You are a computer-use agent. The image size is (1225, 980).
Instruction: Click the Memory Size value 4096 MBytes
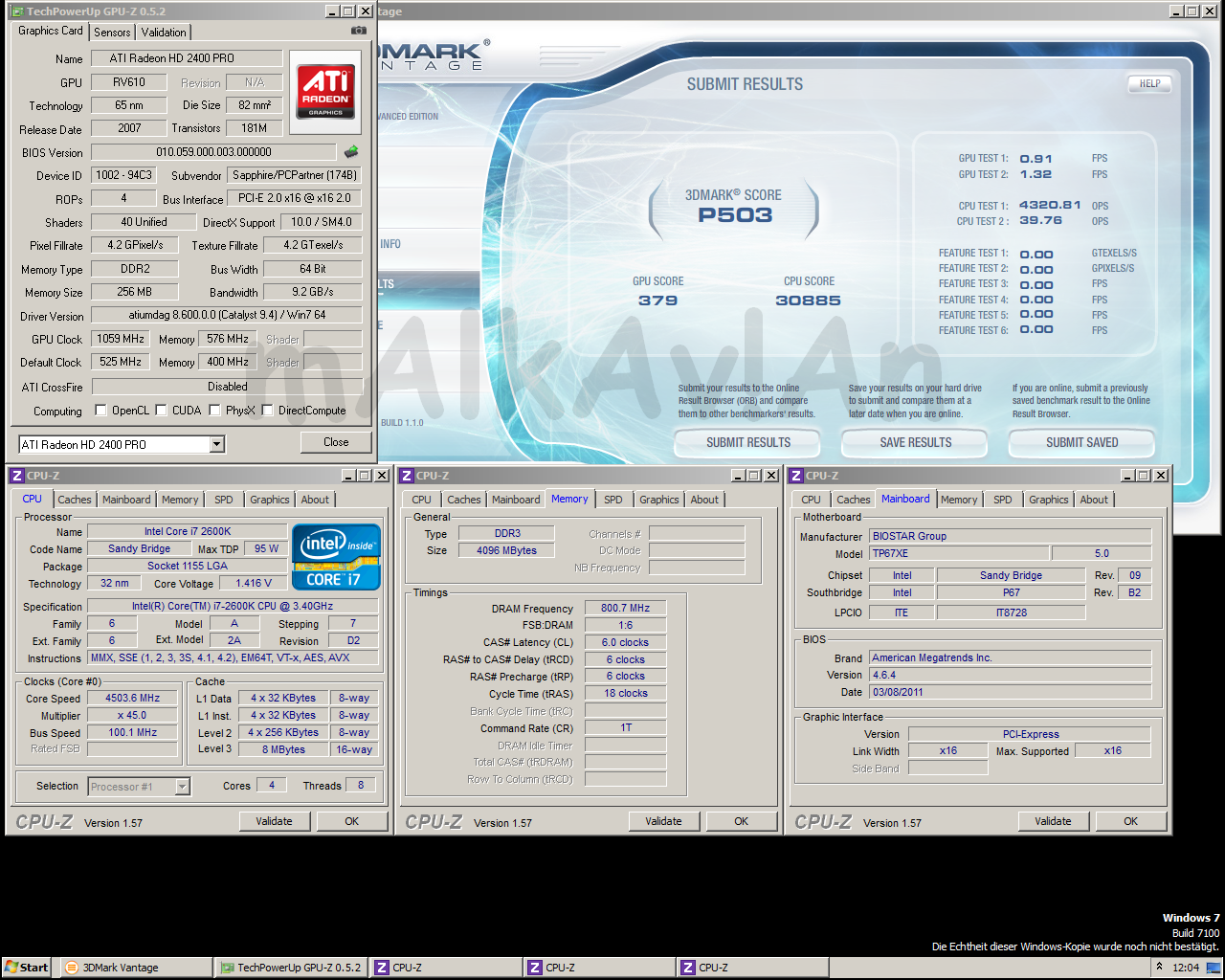(x=507, y=550)
